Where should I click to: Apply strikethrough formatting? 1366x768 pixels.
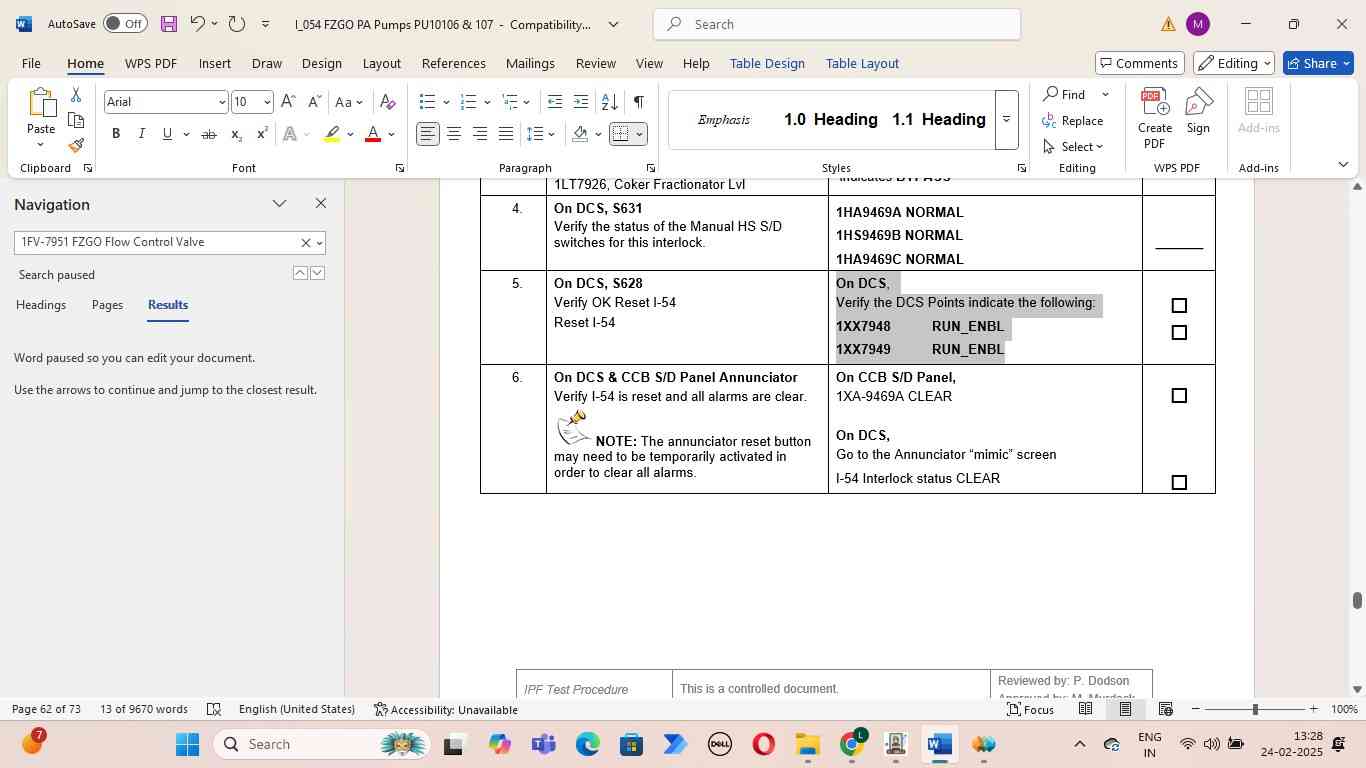point(209,134)
